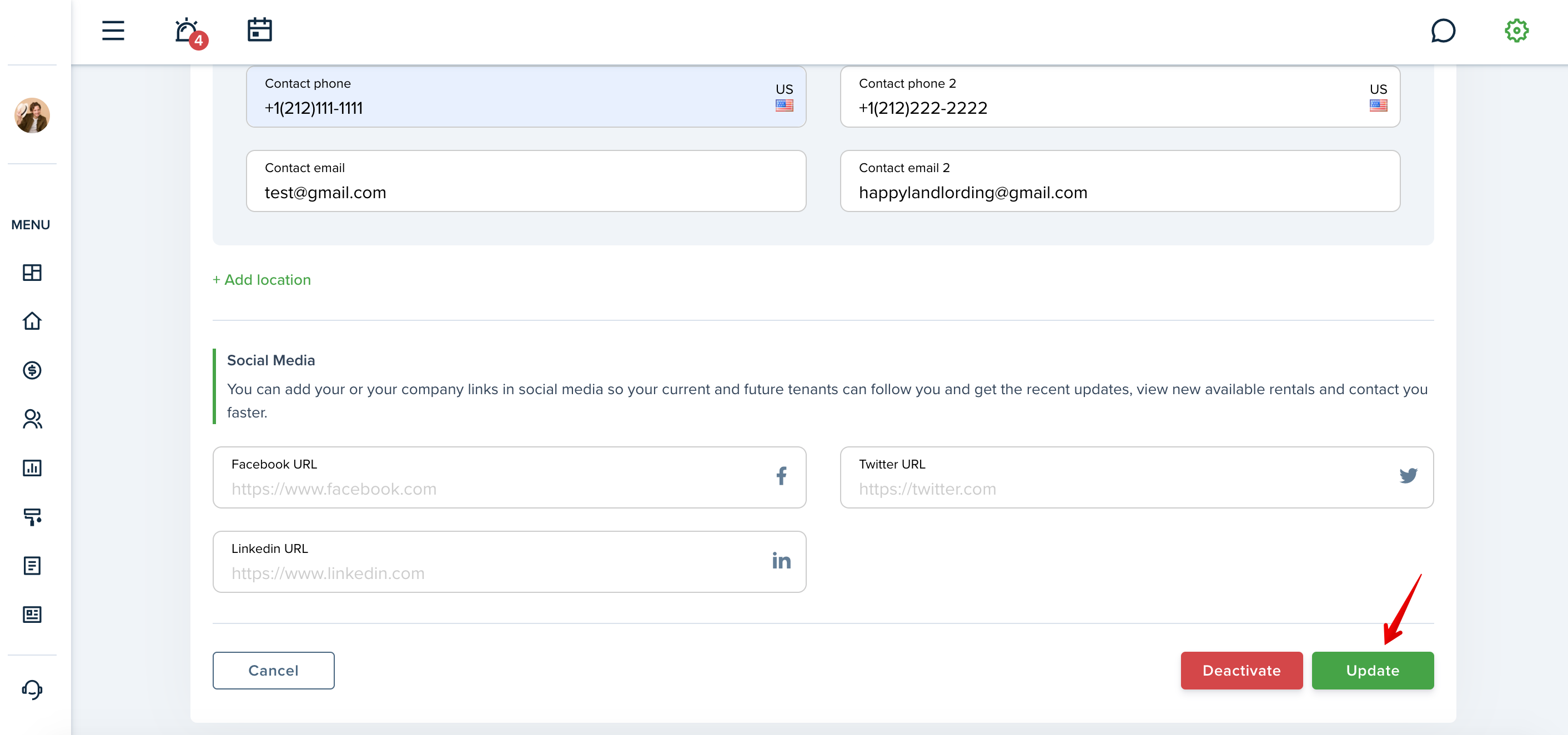Open the calendar icon in top bar
This screenshot has height=735, width=1568.
260,30
